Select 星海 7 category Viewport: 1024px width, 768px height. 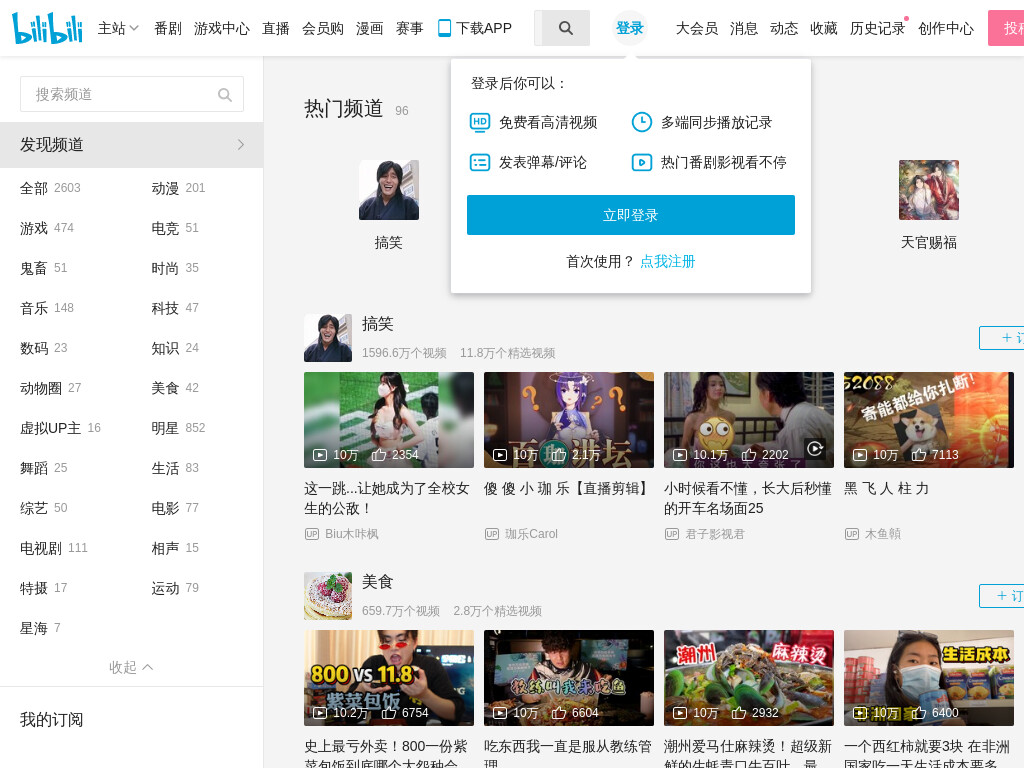pos(40,628)
